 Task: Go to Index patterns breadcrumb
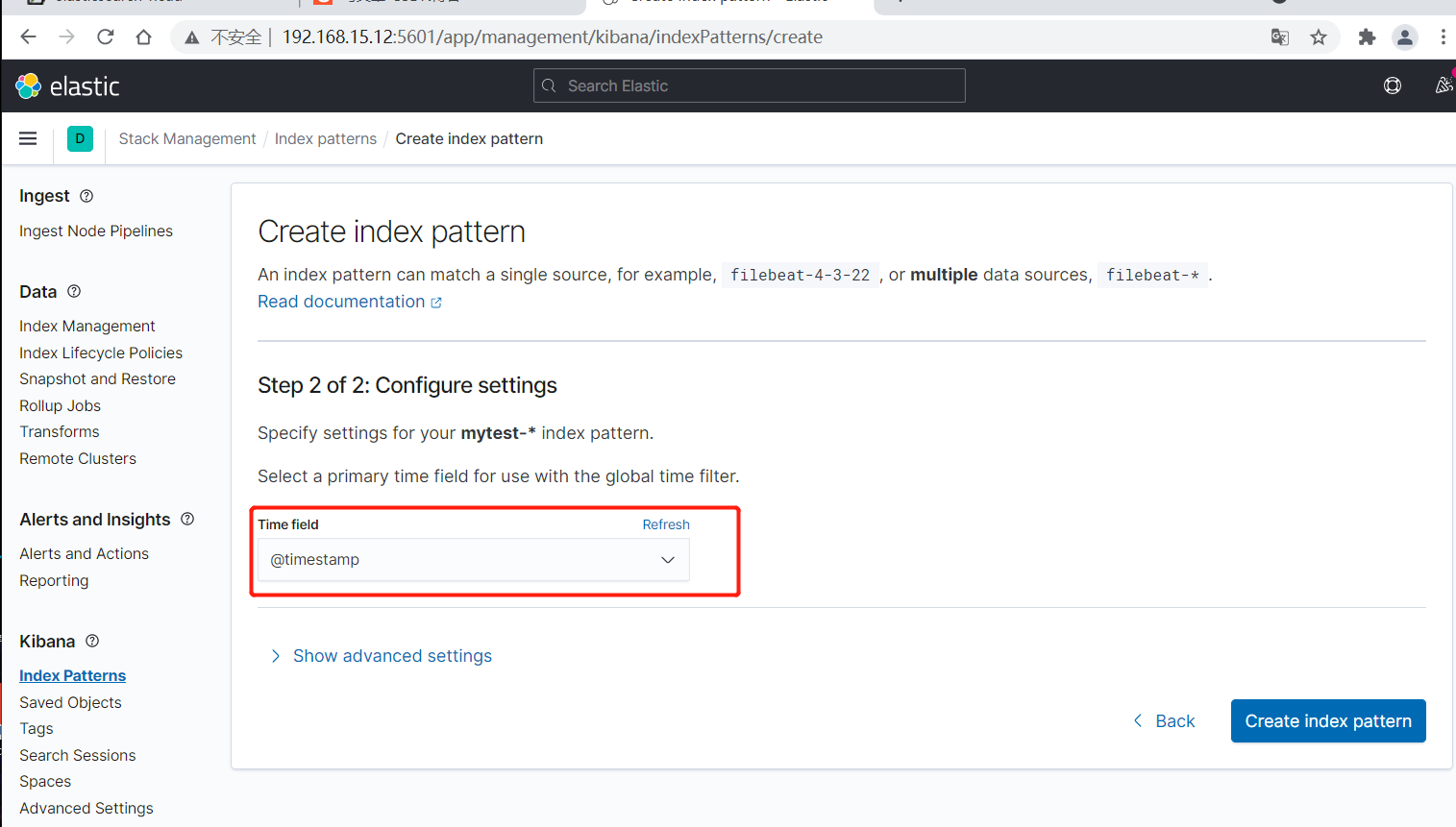326,139
